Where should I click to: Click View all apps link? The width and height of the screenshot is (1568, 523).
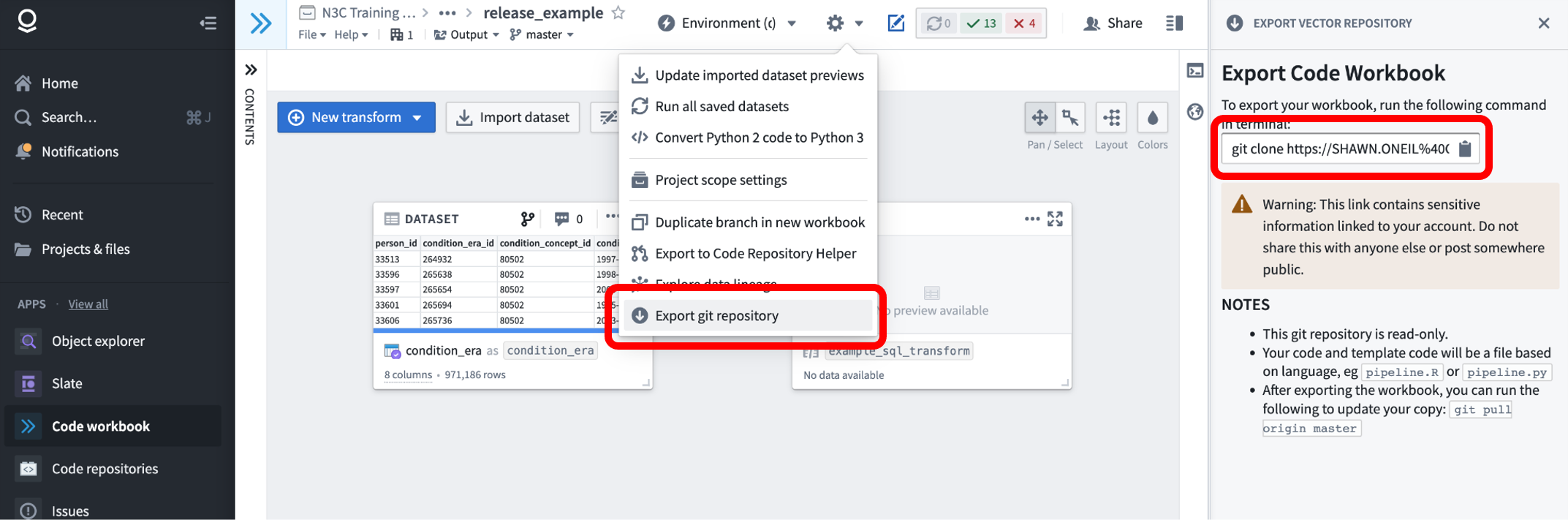point(88,304)
